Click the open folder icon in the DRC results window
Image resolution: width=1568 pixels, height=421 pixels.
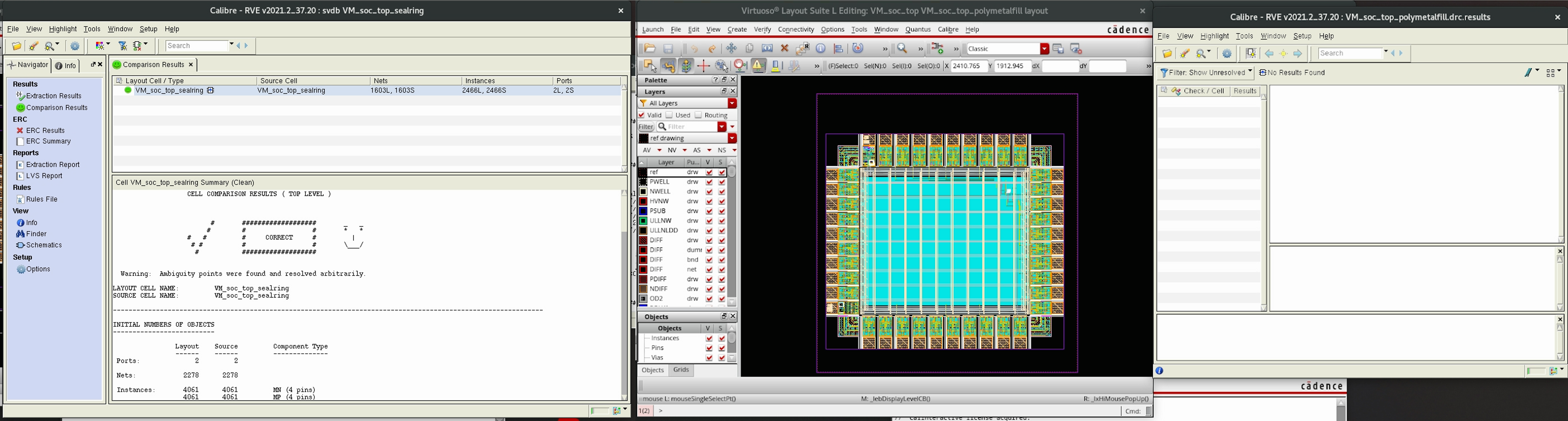(x=1168, y=54)
